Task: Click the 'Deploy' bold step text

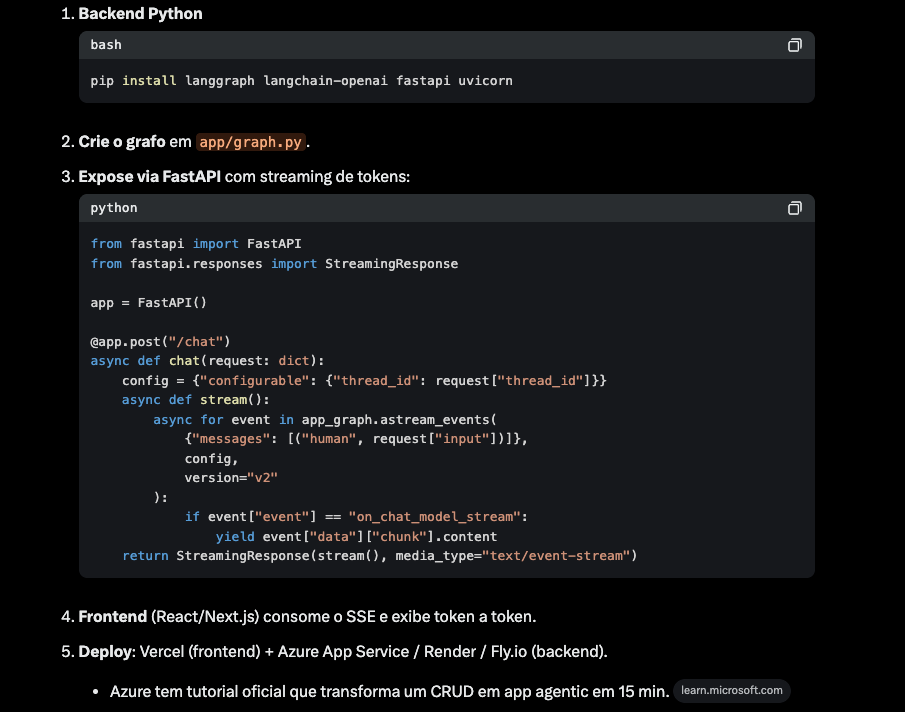Action: pos(105,651)
